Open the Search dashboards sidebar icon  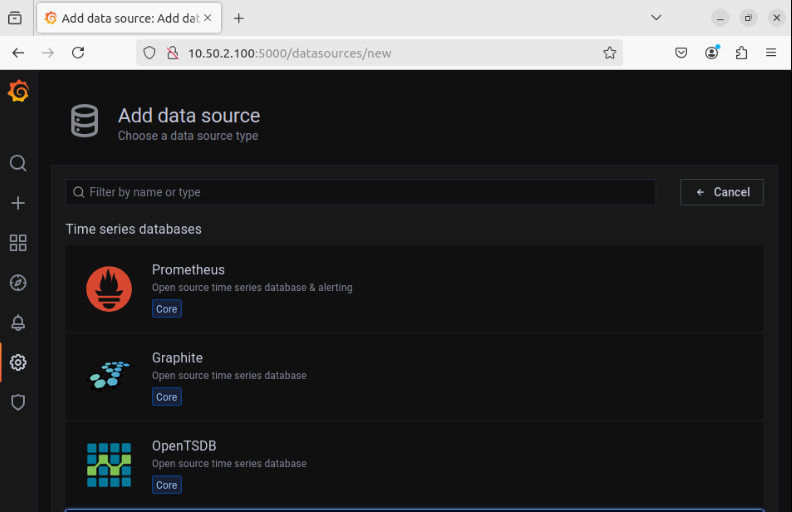pos(18,163)
